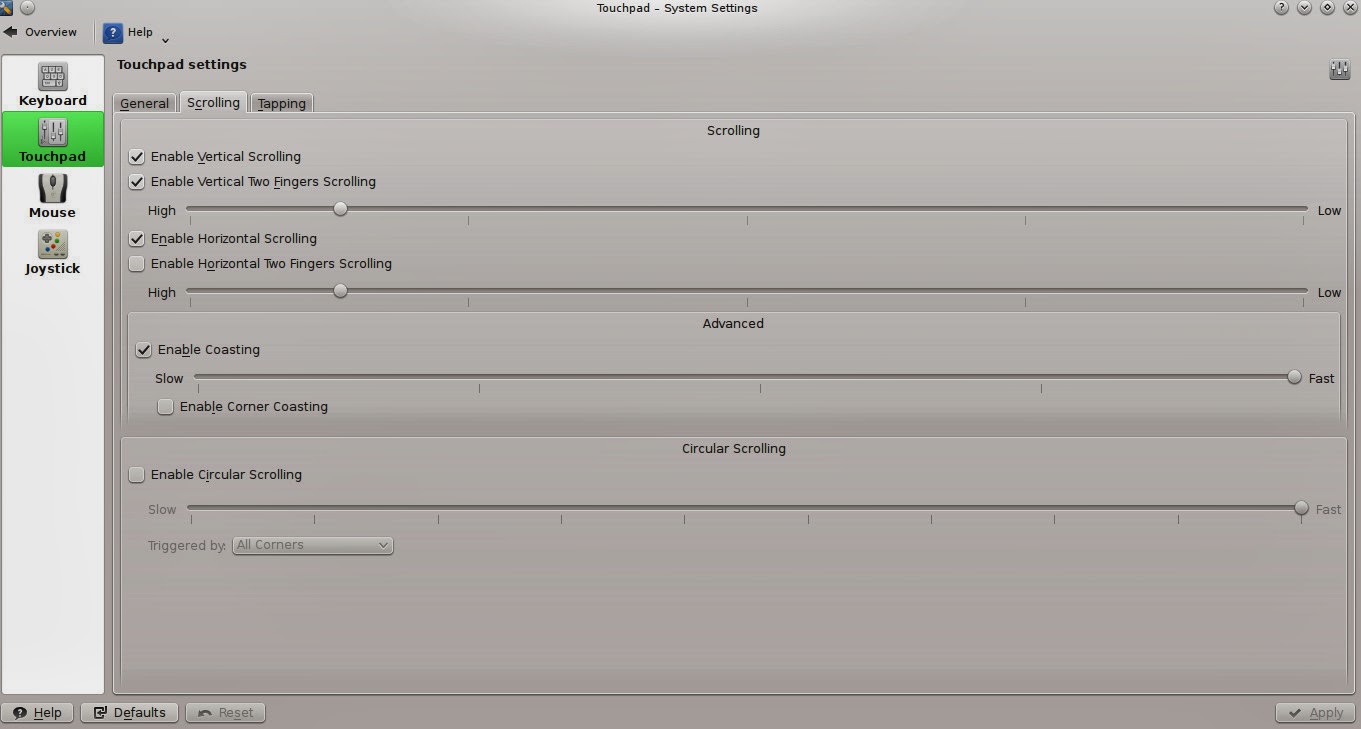
Task: Toggle the Enable Coasting checkbox
Action: tap(144, 350)
